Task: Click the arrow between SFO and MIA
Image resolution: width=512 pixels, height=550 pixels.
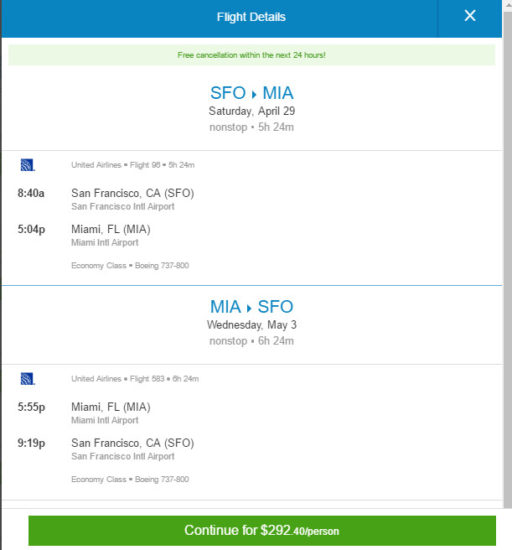Action: coord(254,94)
